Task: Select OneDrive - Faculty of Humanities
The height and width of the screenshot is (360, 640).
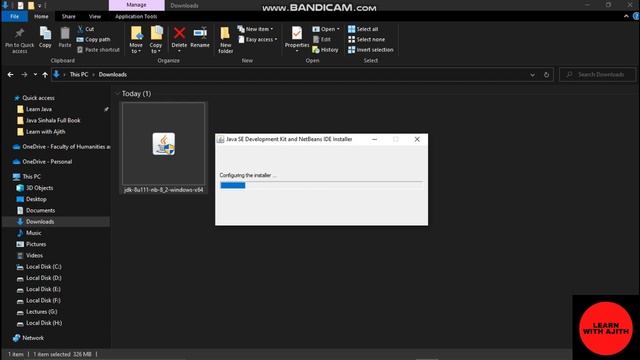Action: click(61, 147)
